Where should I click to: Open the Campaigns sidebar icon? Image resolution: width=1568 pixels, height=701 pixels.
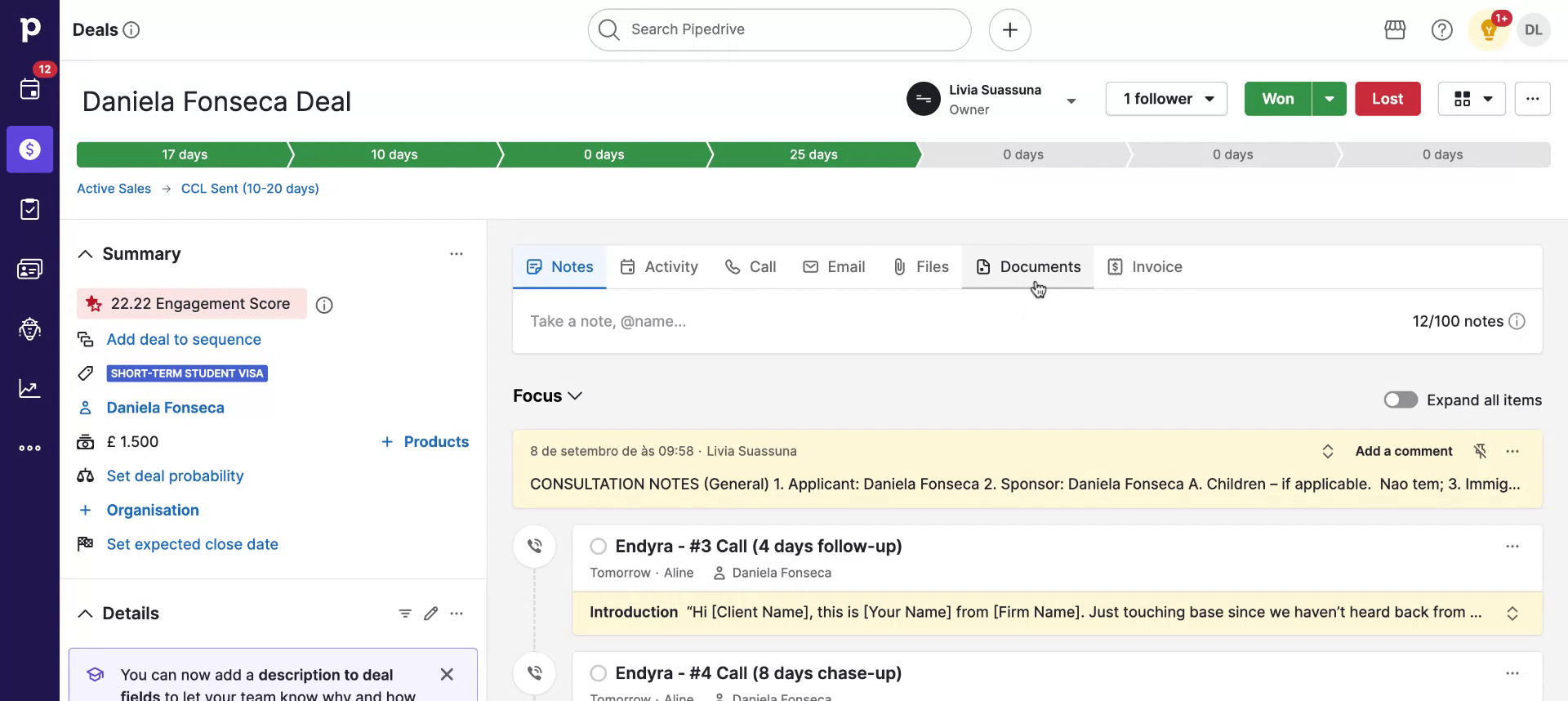point(29,328)
